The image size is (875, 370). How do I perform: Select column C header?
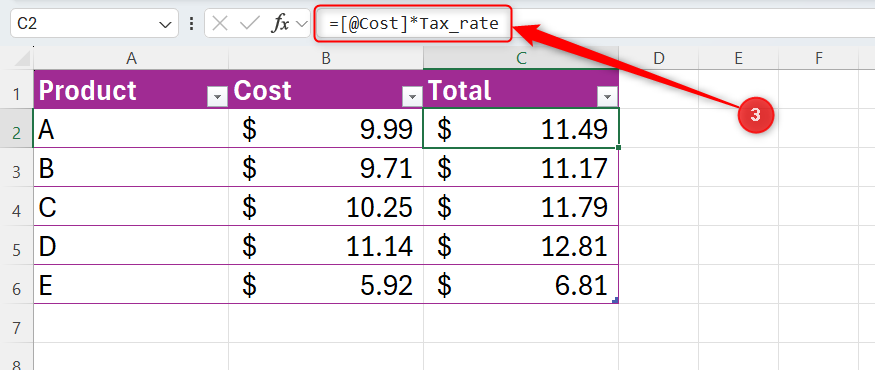tap(521, 58)
